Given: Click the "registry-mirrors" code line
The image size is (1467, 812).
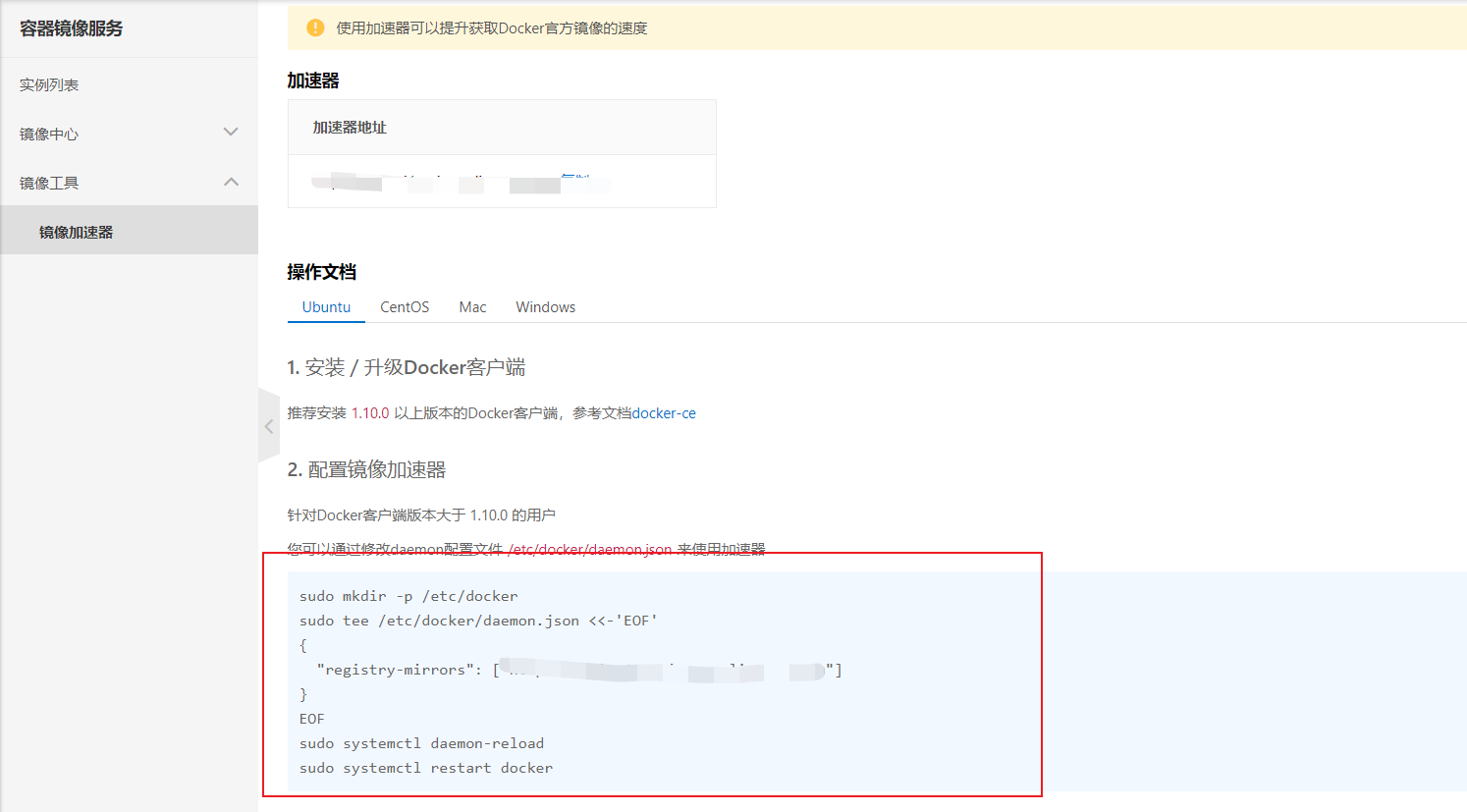Looking at the screenshot, I should [x=579, y=670].
